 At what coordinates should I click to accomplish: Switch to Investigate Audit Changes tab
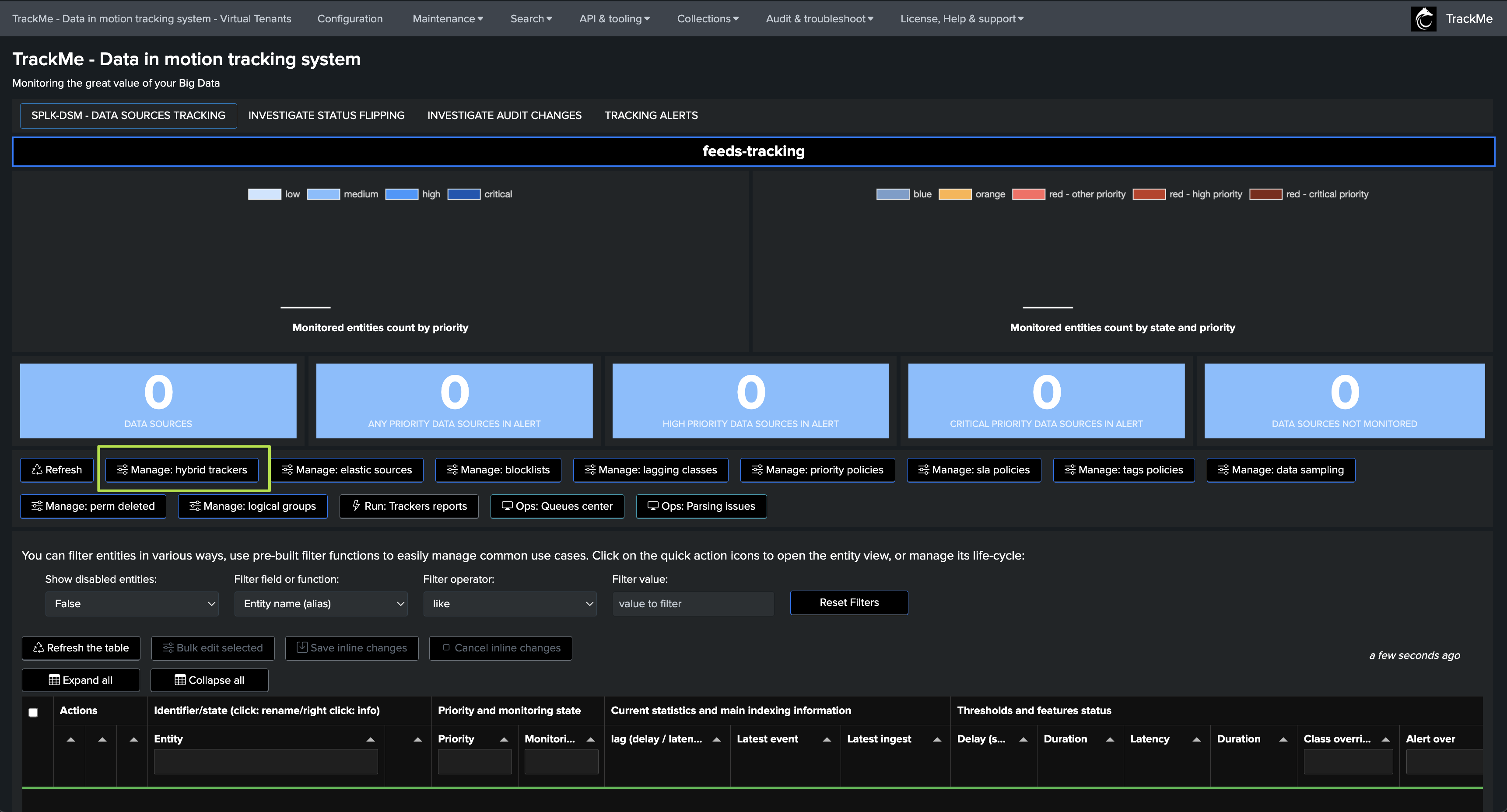point(504,116)
